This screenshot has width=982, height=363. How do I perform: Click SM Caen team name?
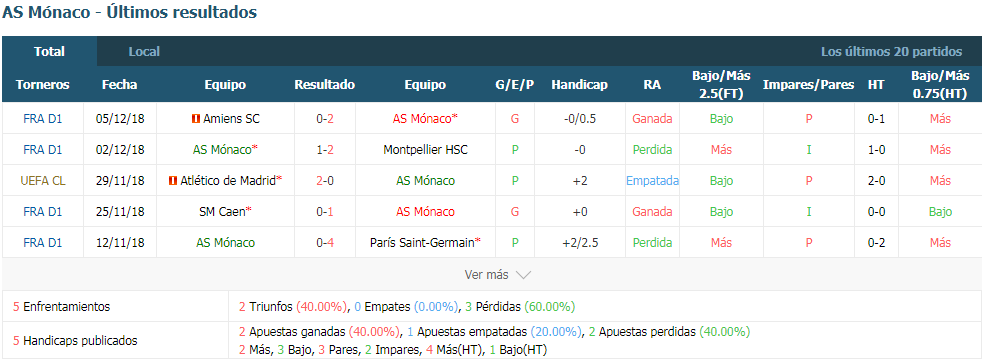(x=225, y=212)
